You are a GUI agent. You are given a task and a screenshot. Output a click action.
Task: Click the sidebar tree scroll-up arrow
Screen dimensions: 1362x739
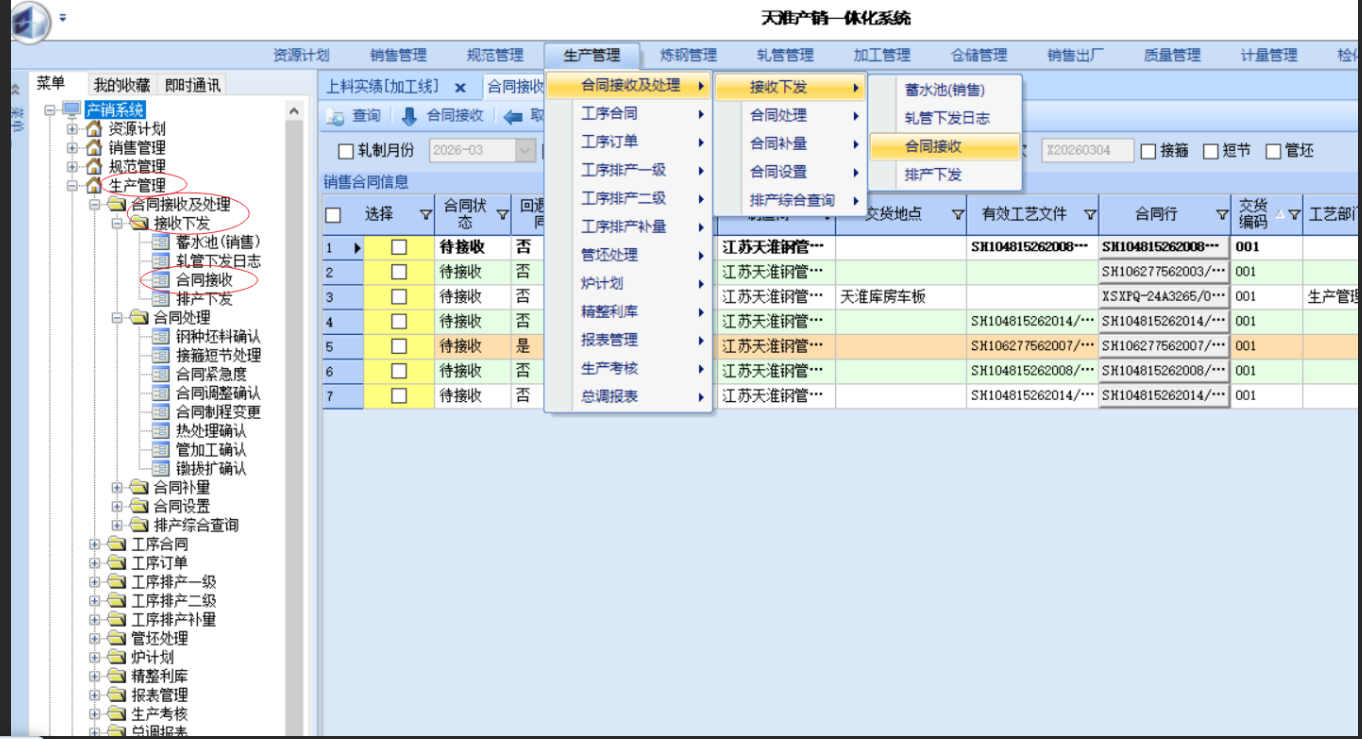click(294, 112)
